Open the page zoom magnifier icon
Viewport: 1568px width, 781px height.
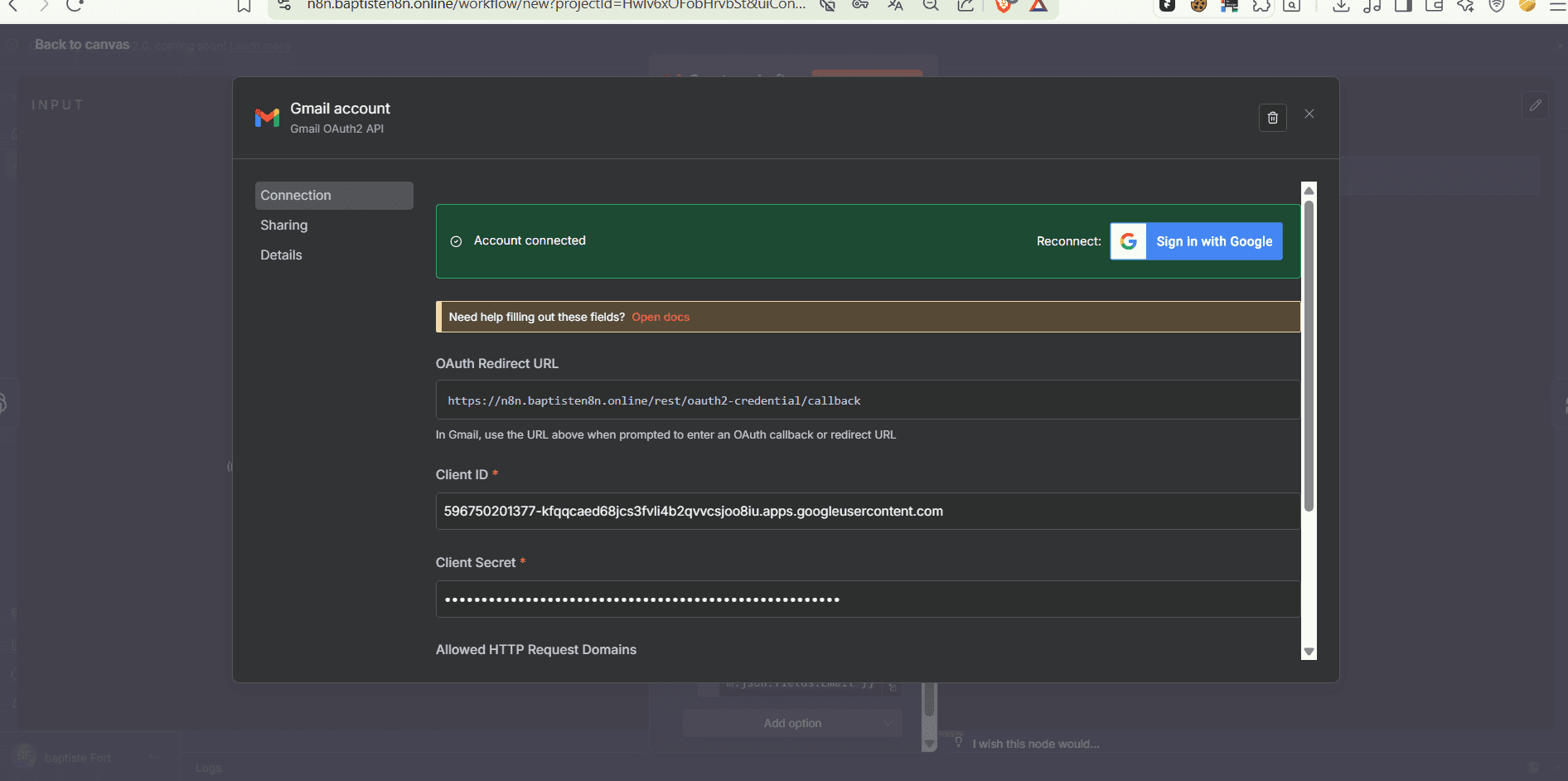click(x=931, y=6)
